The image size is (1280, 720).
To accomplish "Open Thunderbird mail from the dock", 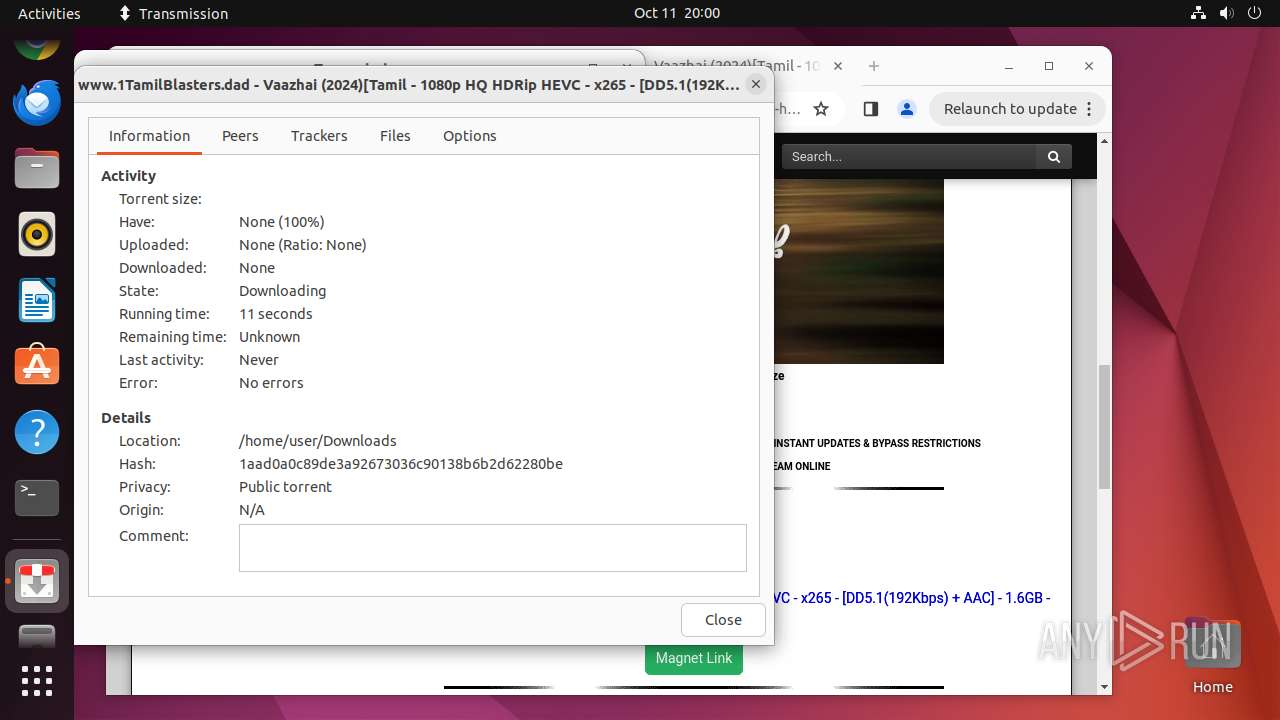I will click(x=37, y=103).
